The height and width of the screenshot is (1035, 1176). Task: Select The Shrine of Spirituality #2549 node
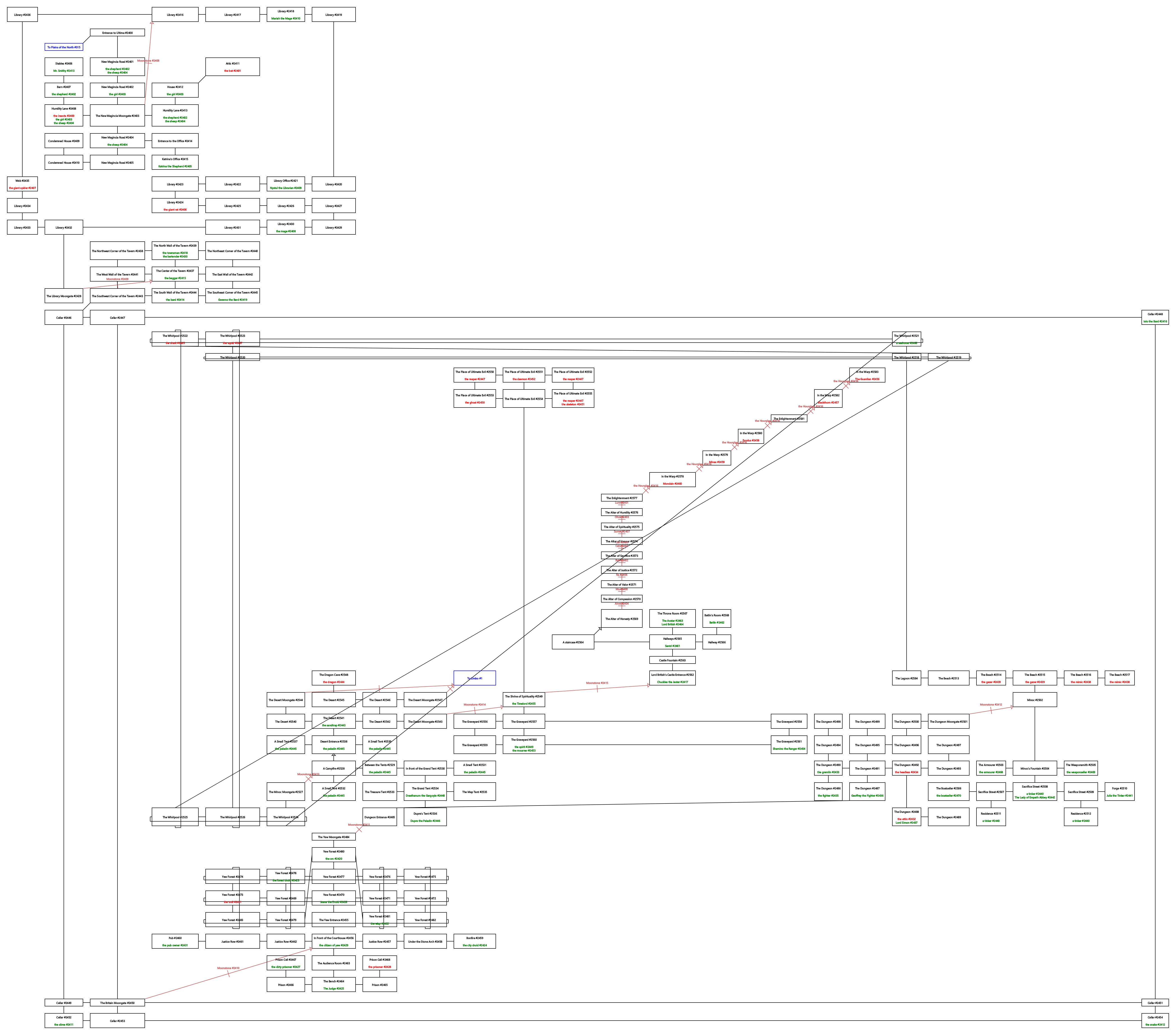click(x=524, y=700)
